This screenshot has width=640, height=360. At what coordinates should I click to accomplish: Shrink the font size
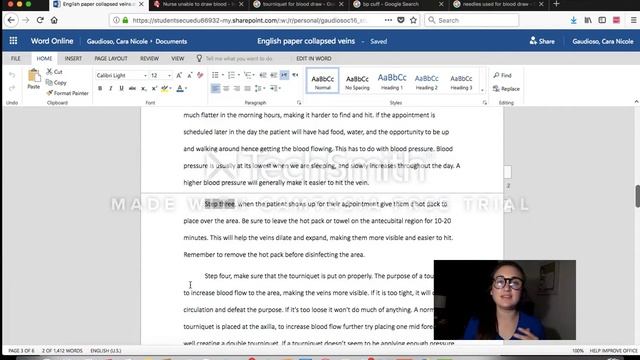[x=189, y=75]
